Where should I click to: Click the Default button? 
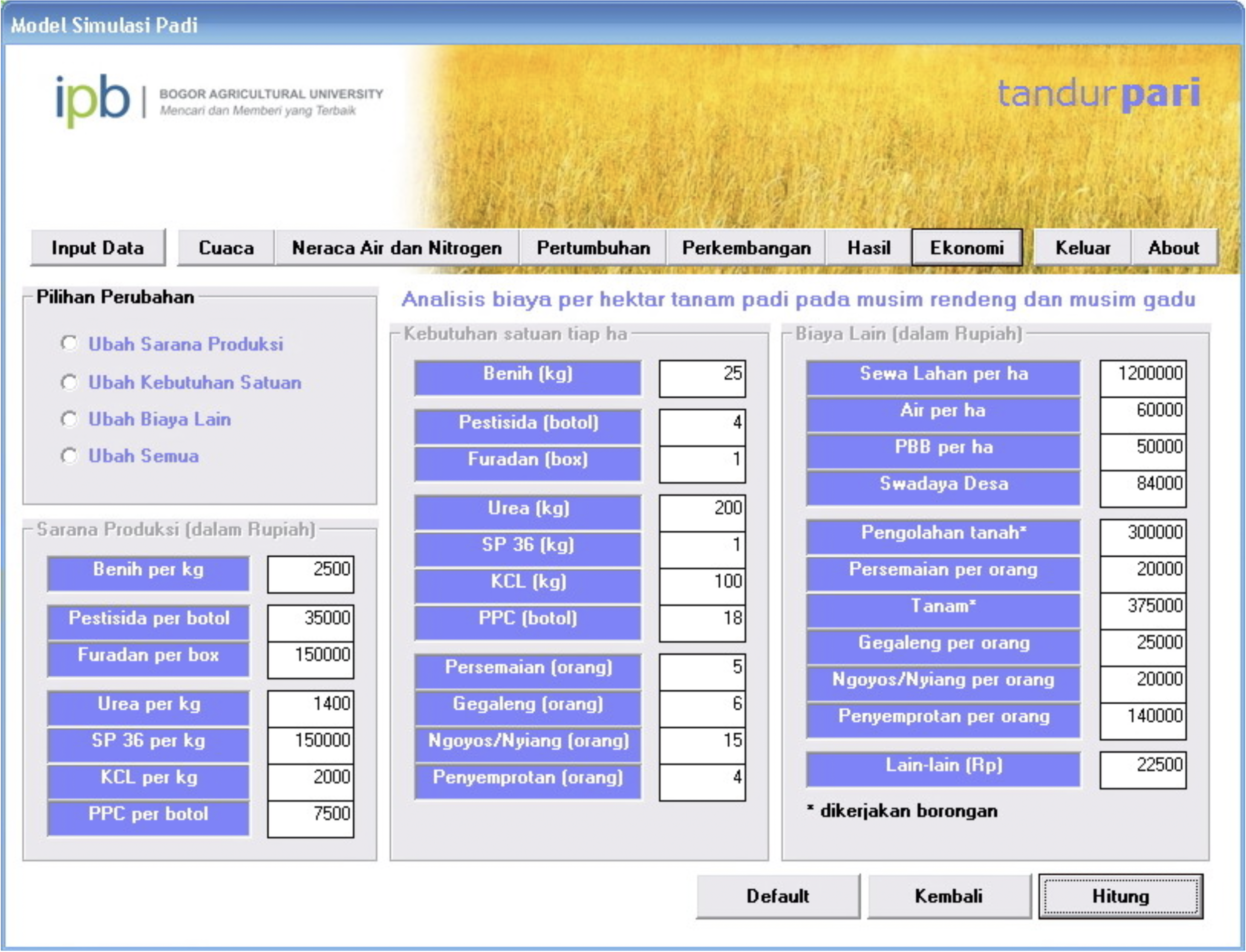(x=778, y=896)
